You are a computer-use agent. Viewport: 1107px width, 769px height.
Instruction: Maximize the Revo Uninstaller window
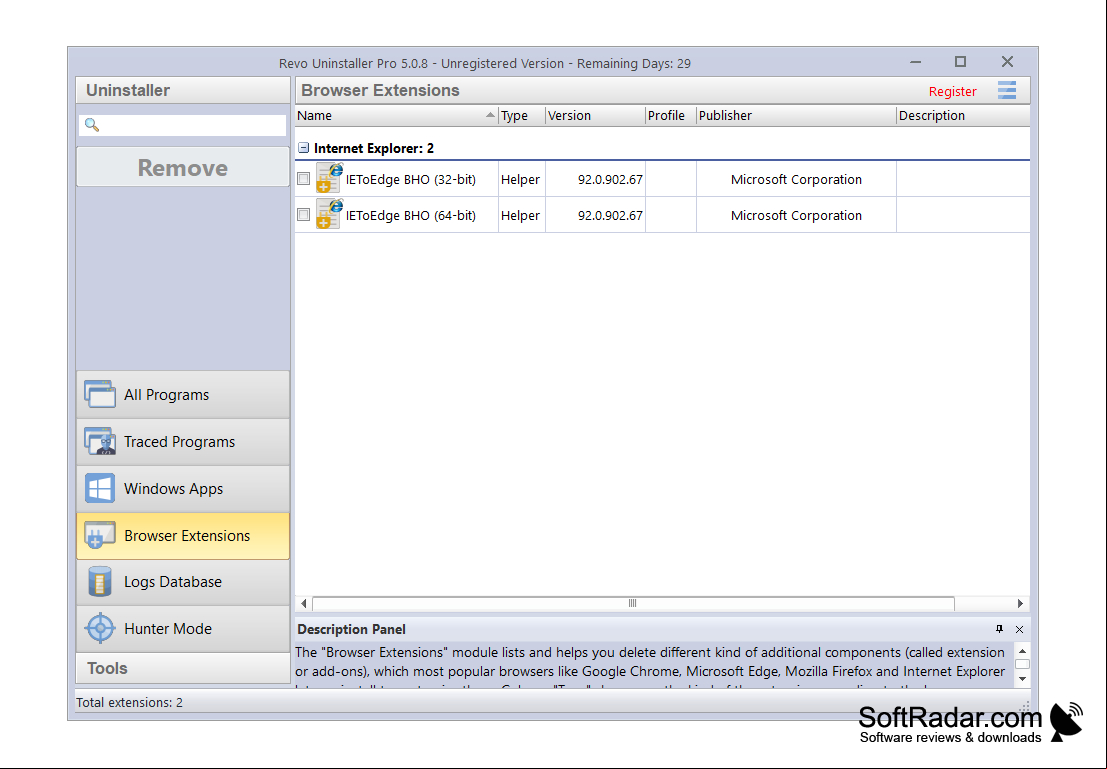[960, 62]
